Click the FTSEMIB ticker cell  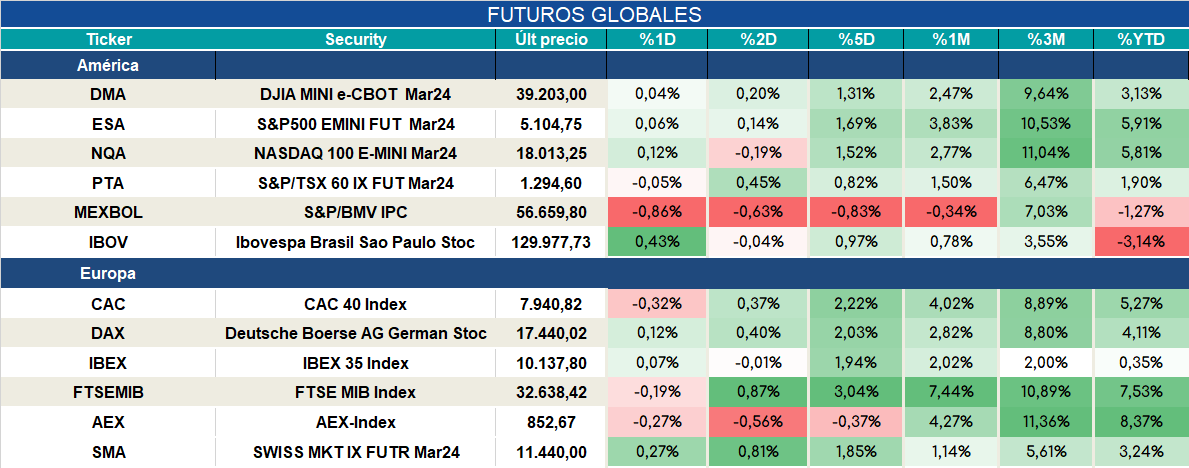[x=108, y=392]
